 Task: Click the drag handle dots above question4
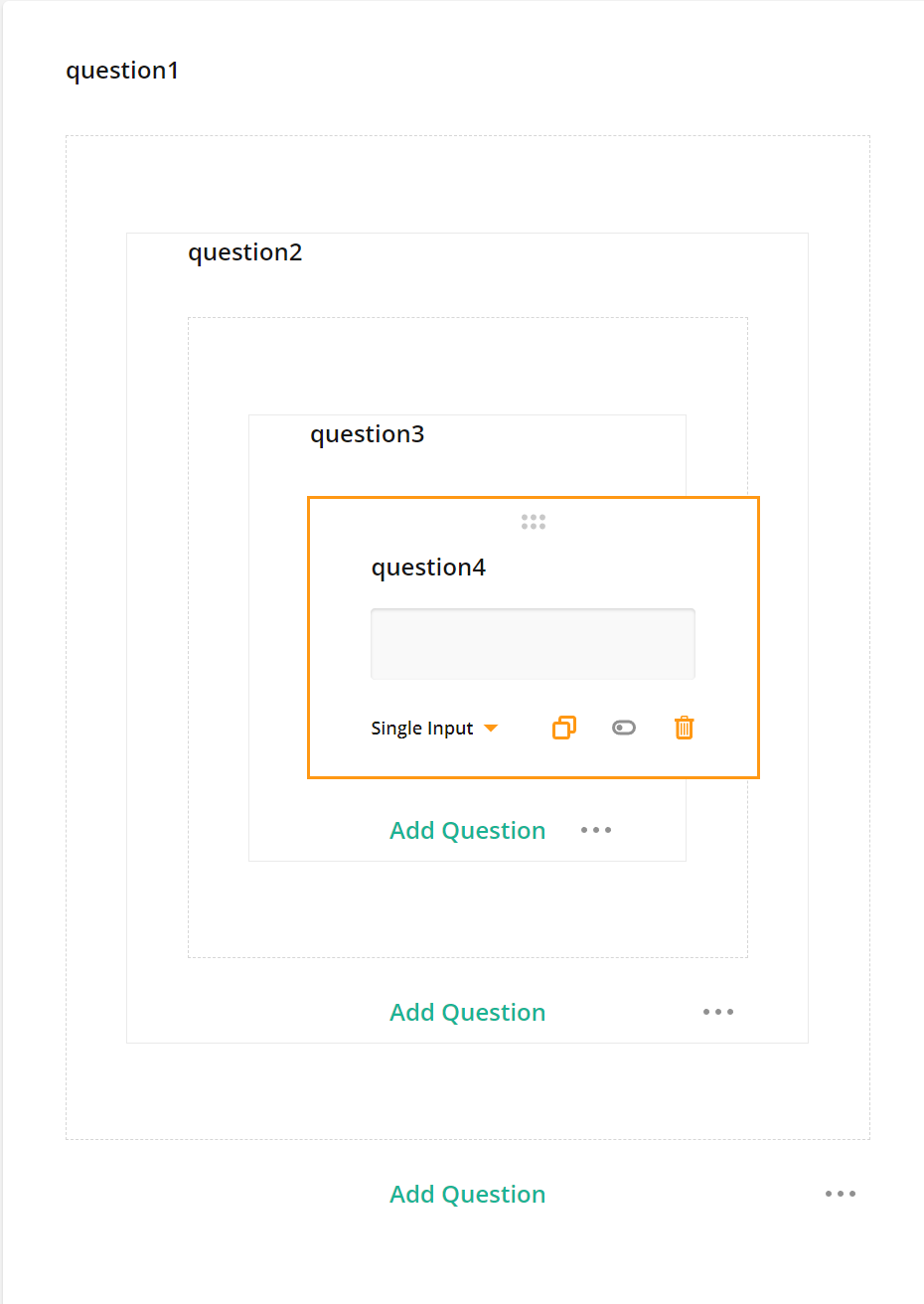coord(534,520)
